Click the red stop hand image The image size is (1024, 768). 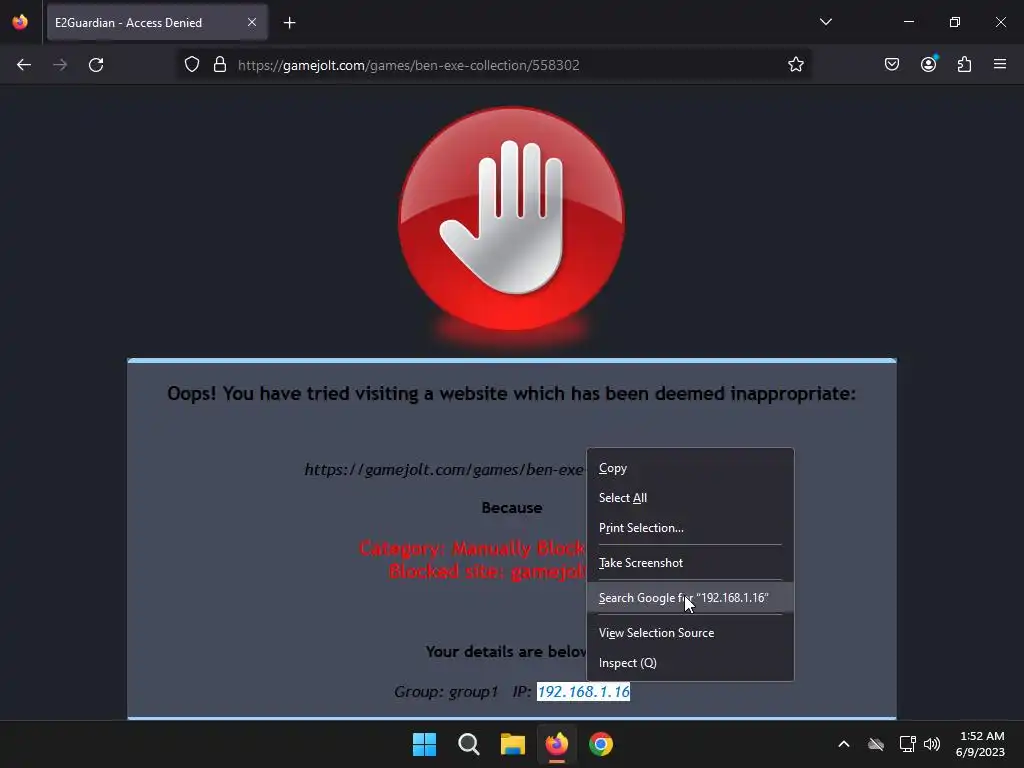[511, 219]
